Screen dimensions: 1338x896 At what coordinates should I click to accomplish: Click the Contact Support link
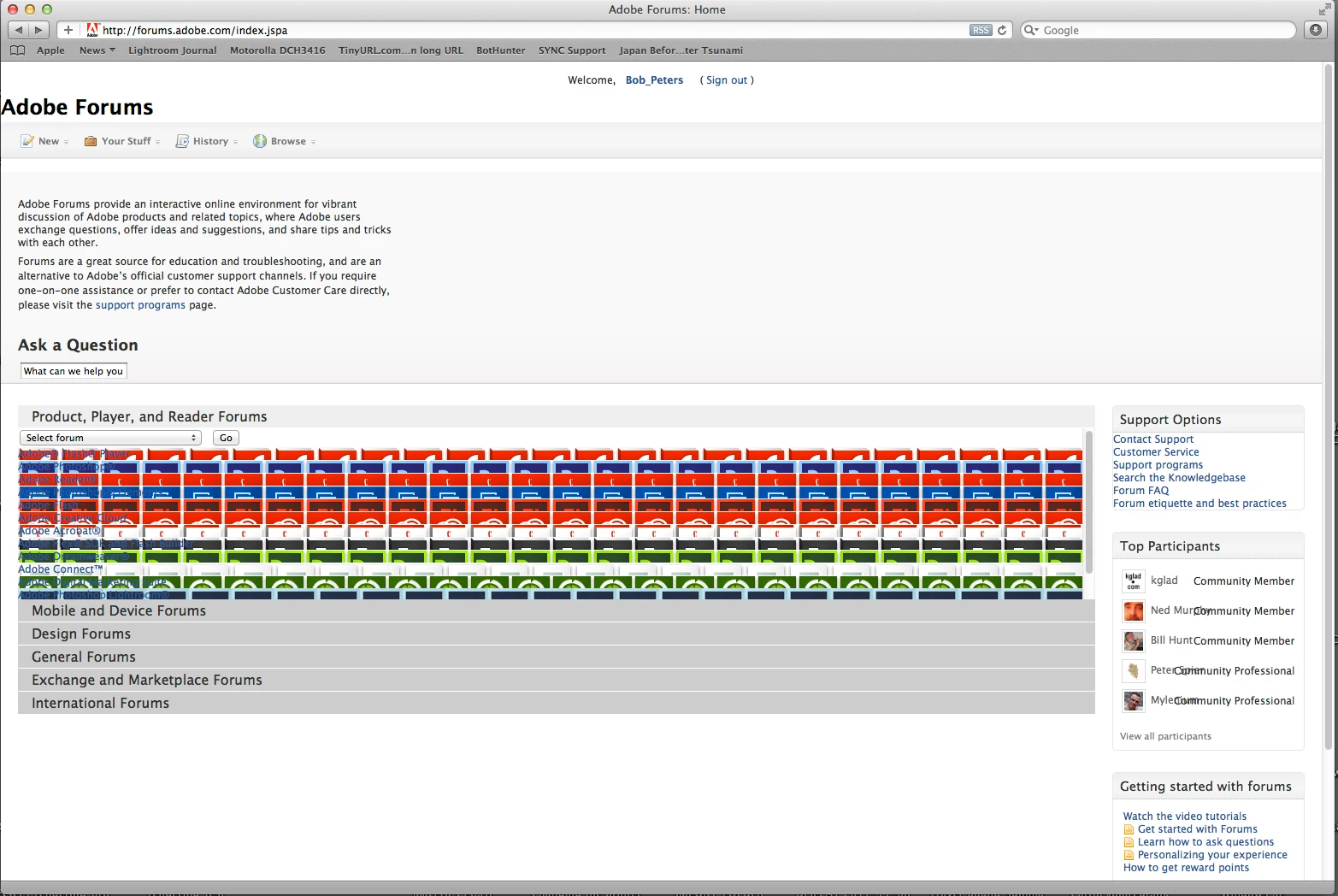1153,439
